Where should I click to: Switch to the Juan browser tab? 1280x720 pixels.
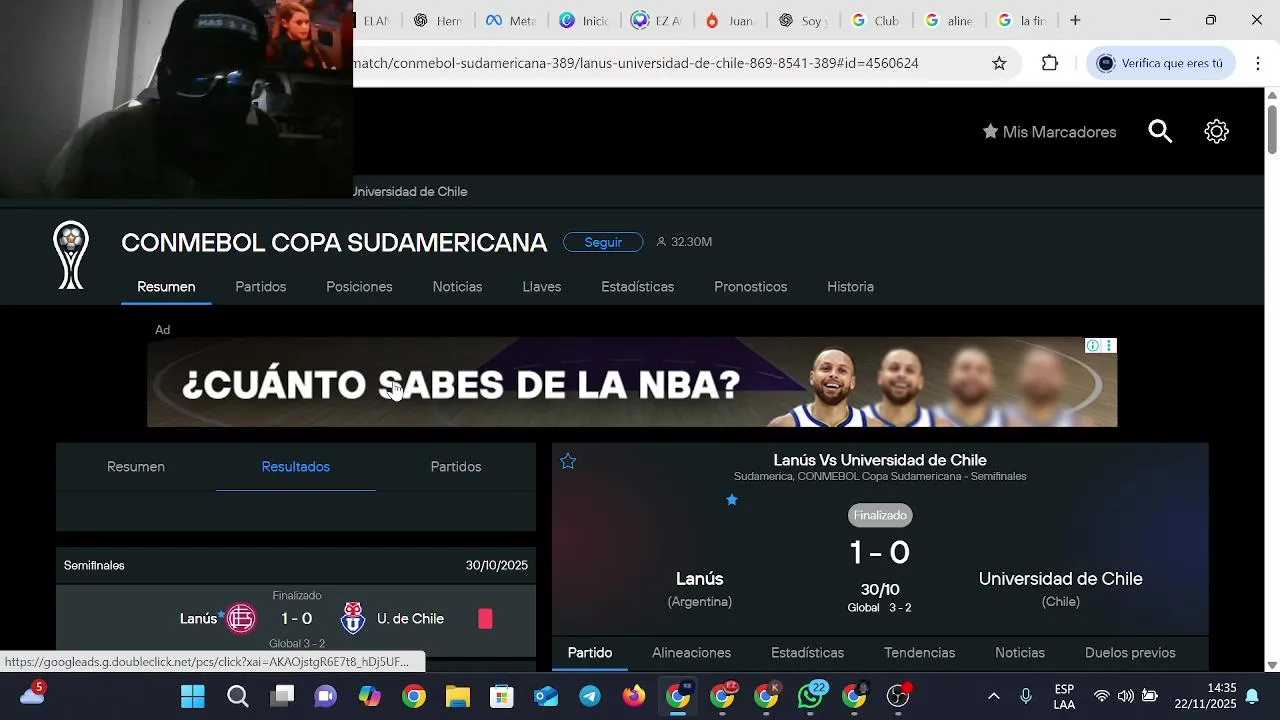point(730,20)
